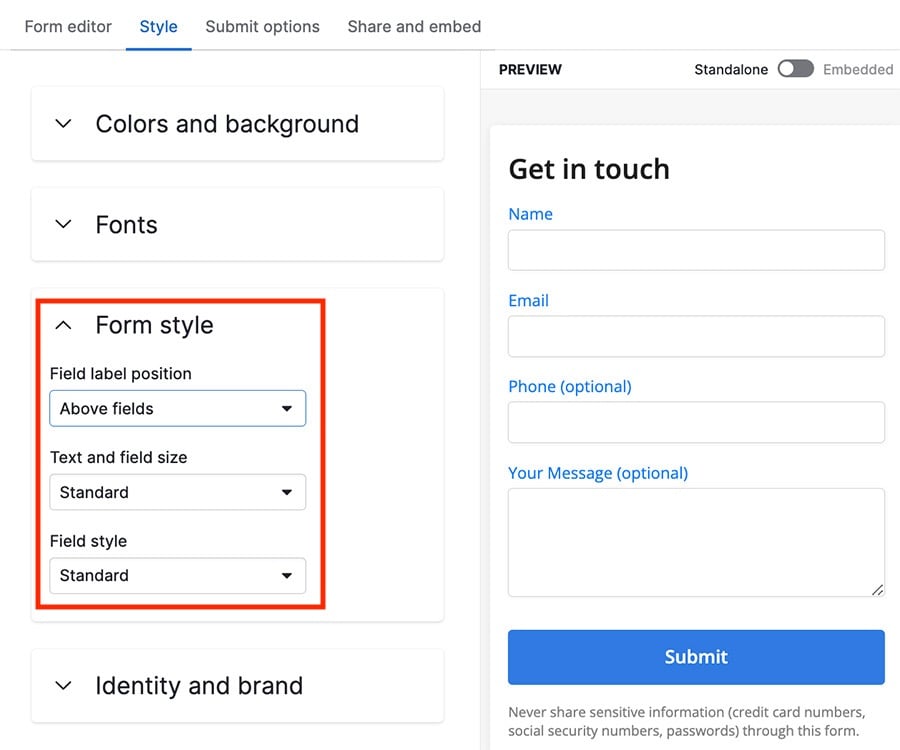Viewport: 900px width, 750px height.
Task: Click the PREVIEW header label
Action: point(530,69)
